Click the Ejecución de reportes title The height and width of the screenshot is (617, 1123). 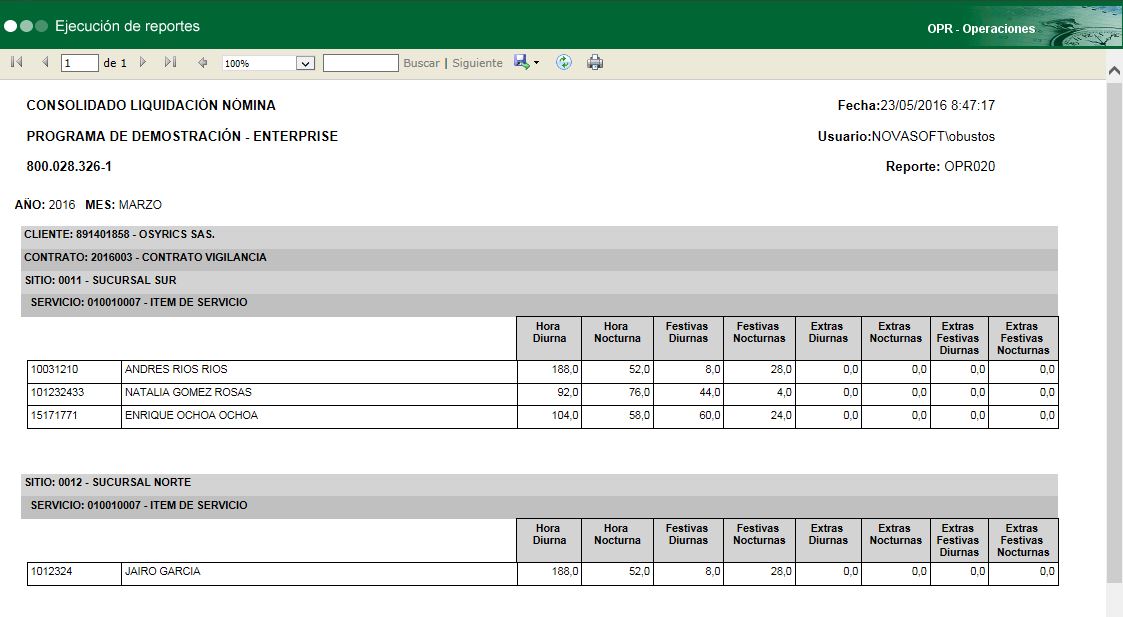pos(127,26)
